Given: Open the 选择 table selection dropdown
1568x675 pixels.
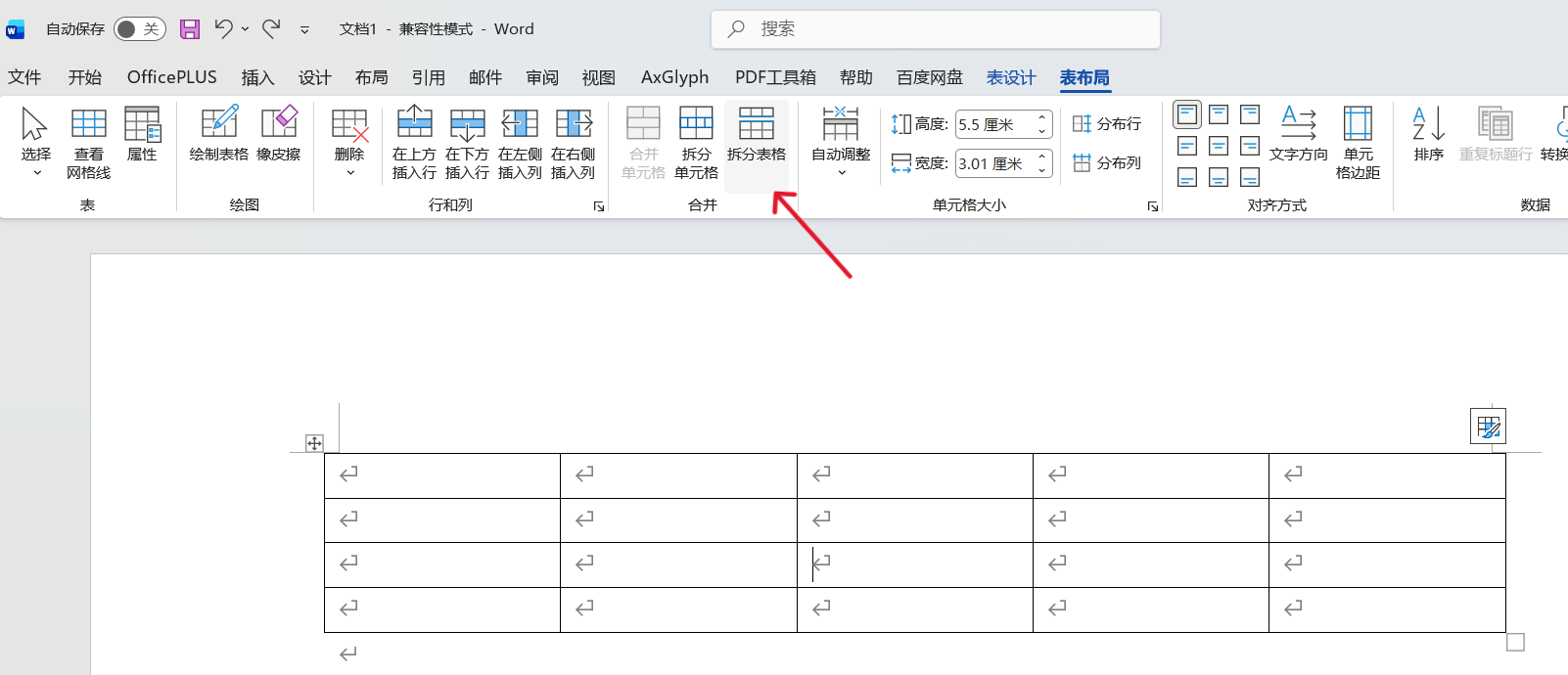Looking at the screenshot, I should coord(36,142).
